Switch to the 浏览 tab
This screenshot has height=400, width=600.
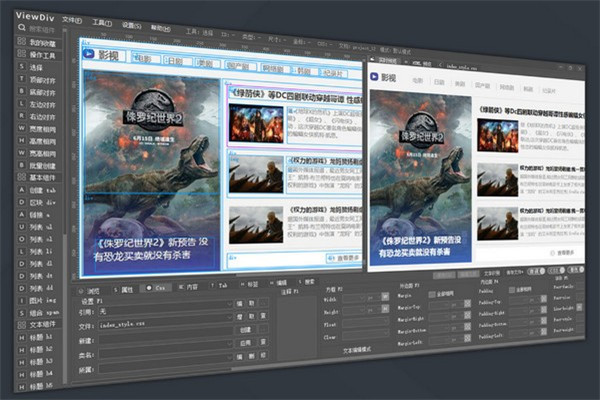click(90, 291)
